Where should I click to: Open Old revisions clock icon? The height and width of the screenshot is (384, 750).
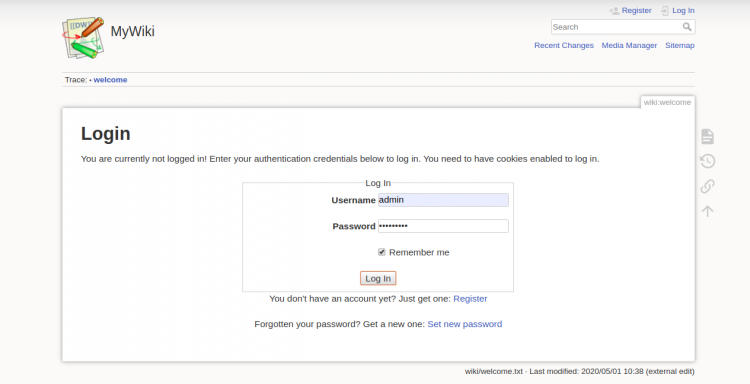(707, 161)
